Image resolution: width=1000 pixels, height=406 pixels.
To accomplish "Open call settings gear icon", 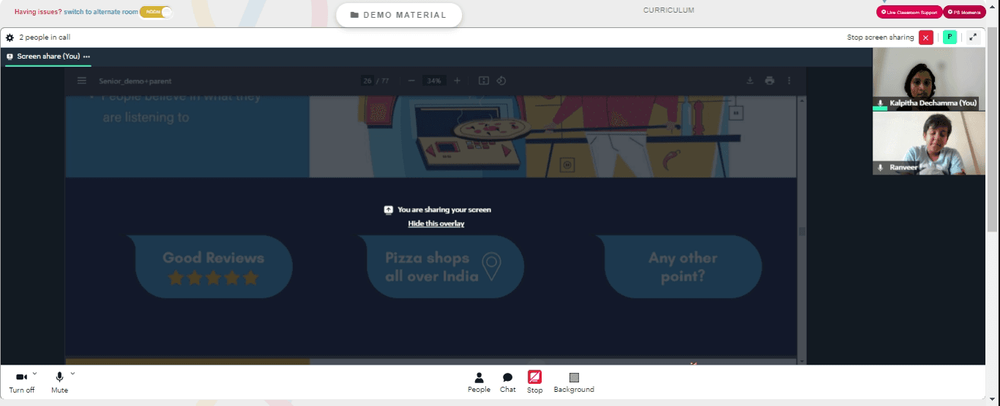I will pyautogui.click(x=10, y=38).
